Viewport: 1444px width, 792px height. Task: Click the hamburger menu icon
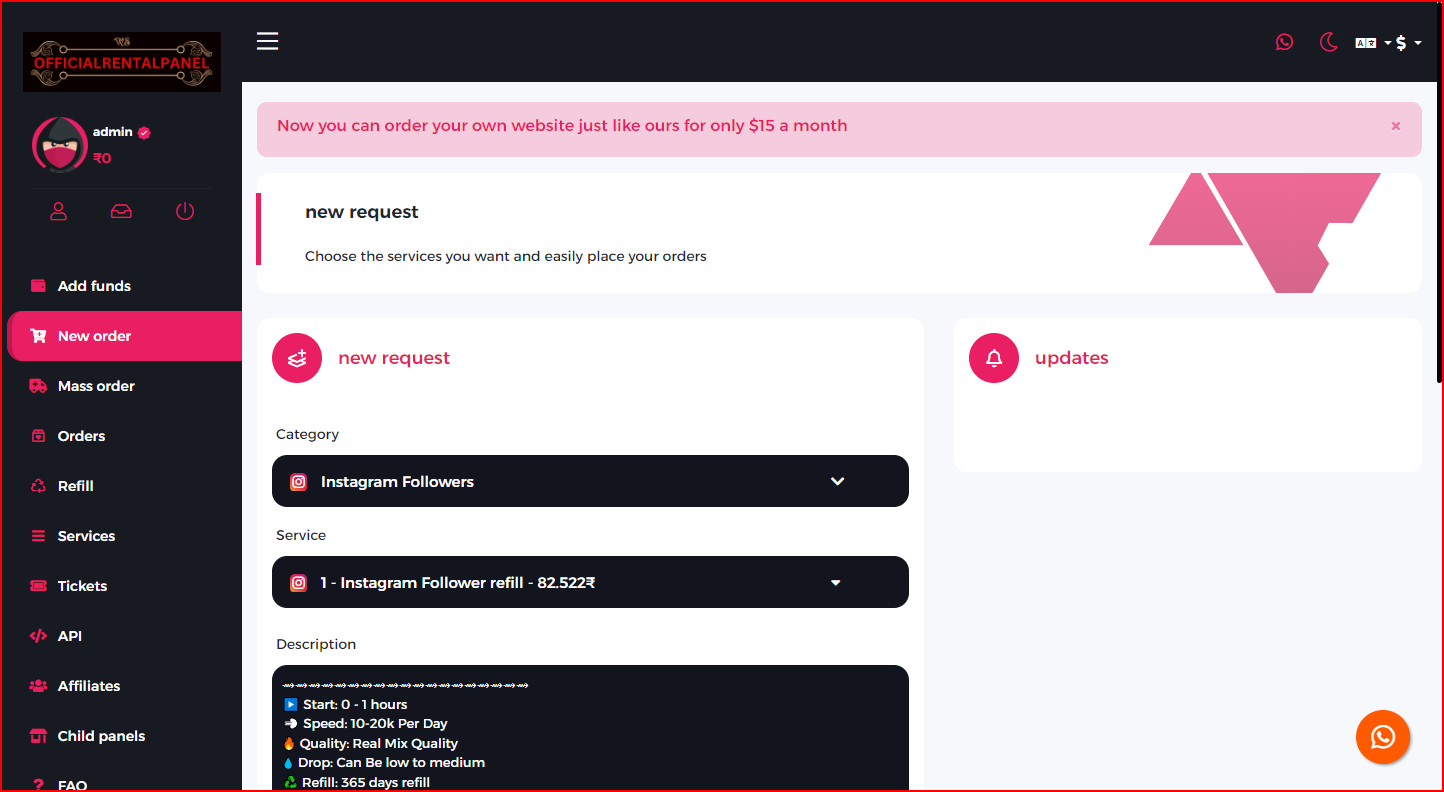(x=267, y=41)
